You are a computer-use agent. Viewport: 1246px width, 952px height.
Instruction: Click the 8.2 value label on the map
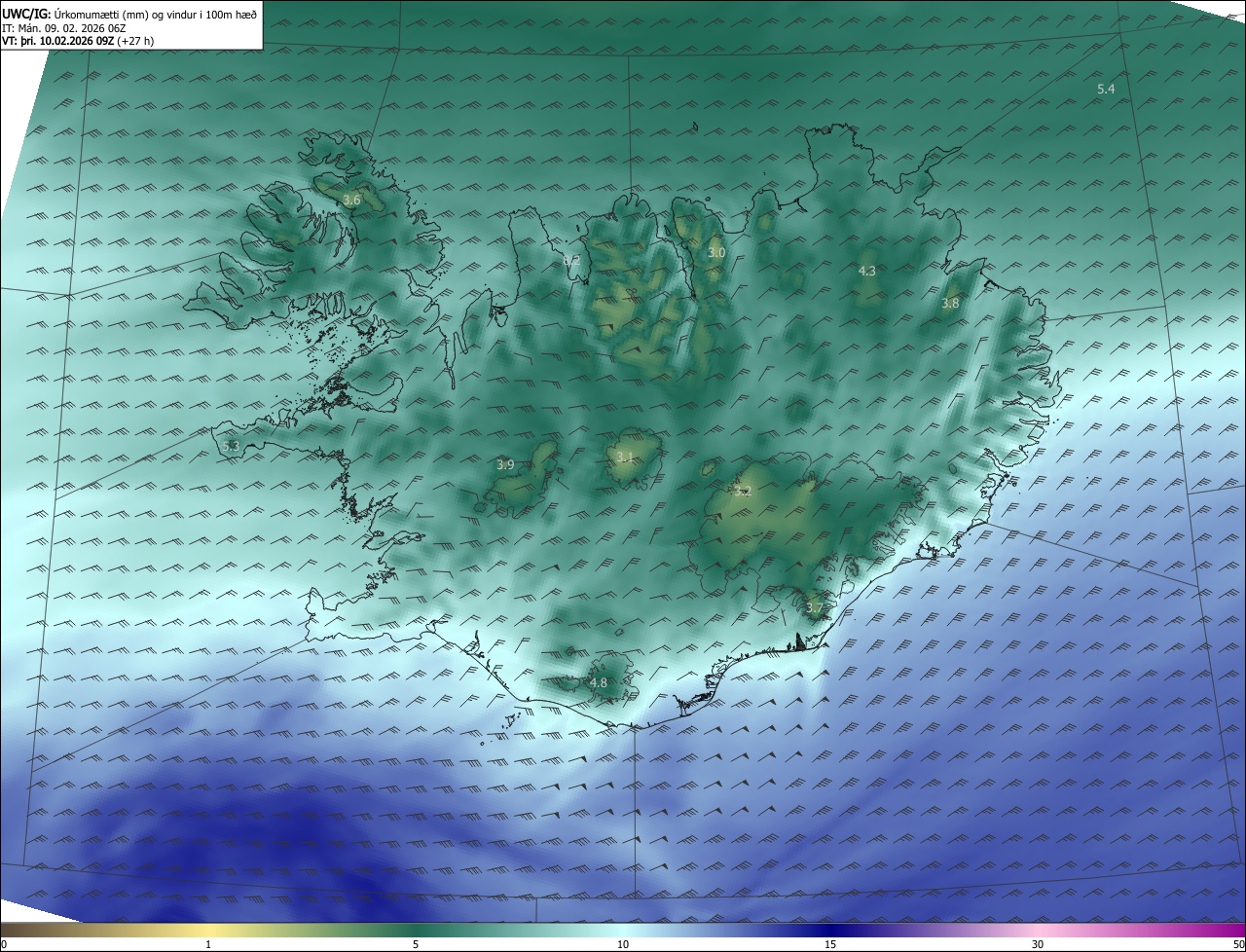click(571, 260)
